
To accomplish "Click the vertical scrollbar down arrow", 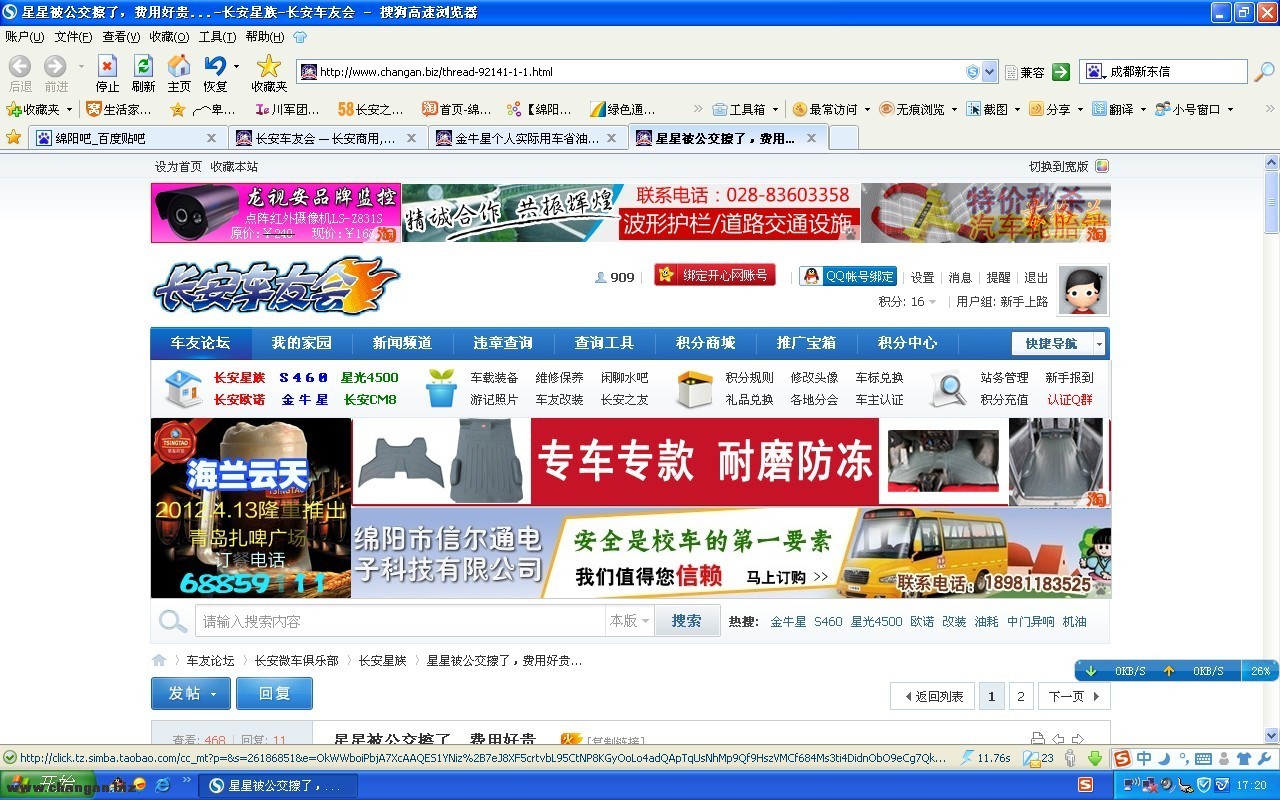I will point(1272,736).
